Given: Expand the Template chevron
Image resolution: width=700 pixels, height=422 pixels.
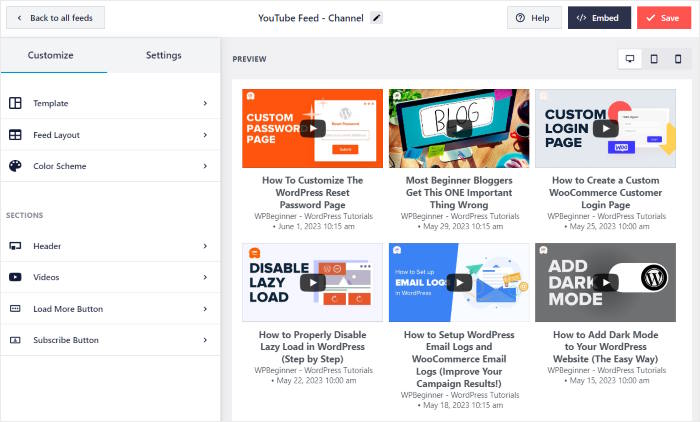Looking at the screenshot, I should pos(205,103).
